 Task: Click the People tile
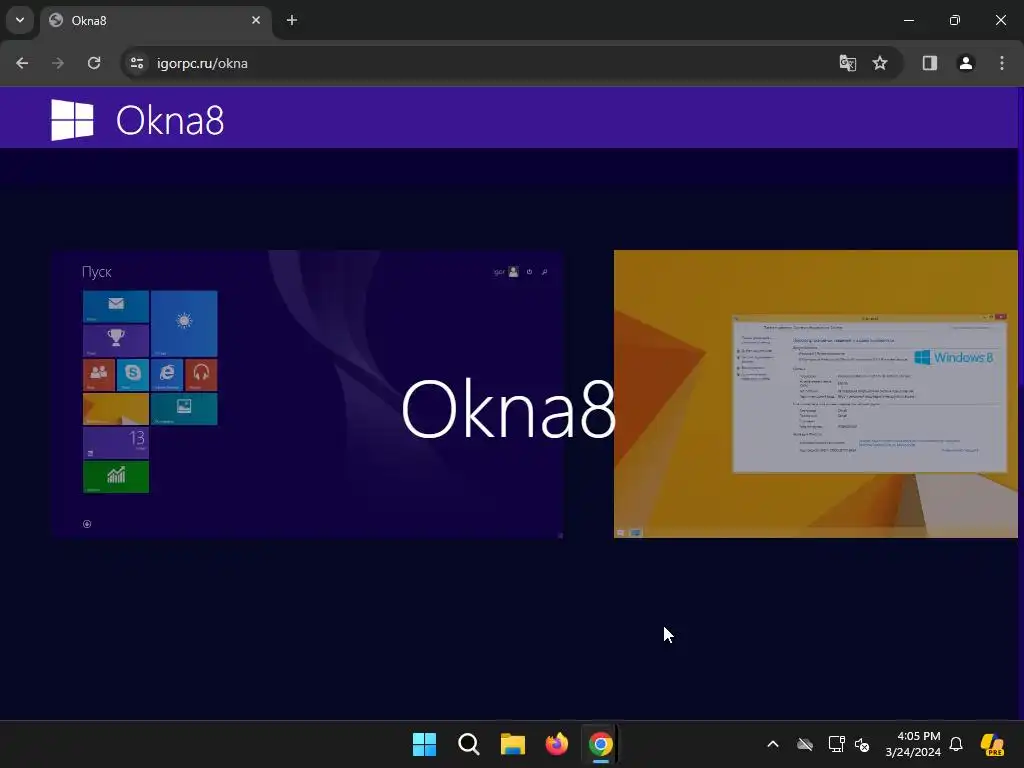pos(99,374)
